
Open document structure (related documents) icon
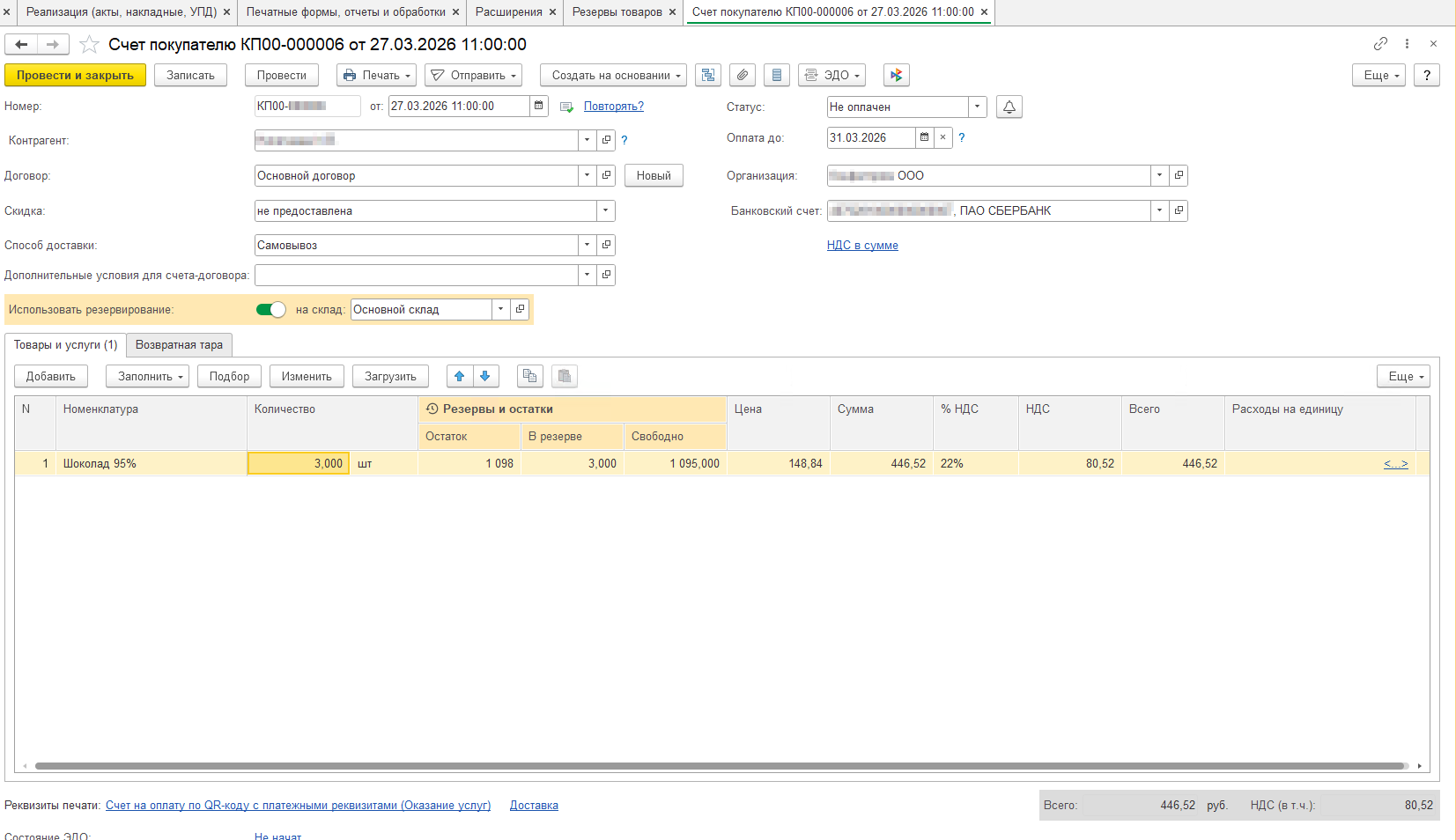point(708,76)
